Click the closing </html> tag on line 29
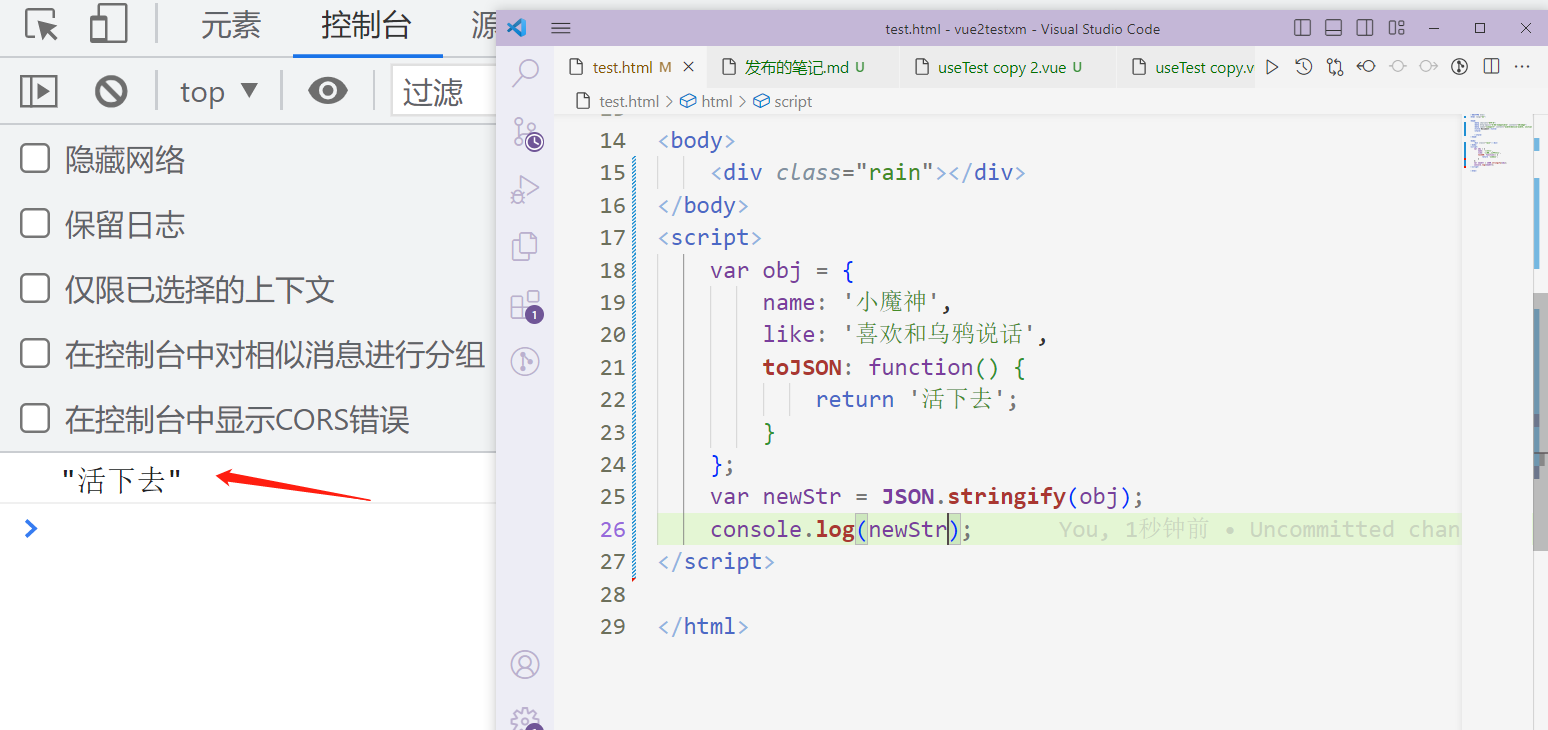1548x730 pixels. click(703, 626)
